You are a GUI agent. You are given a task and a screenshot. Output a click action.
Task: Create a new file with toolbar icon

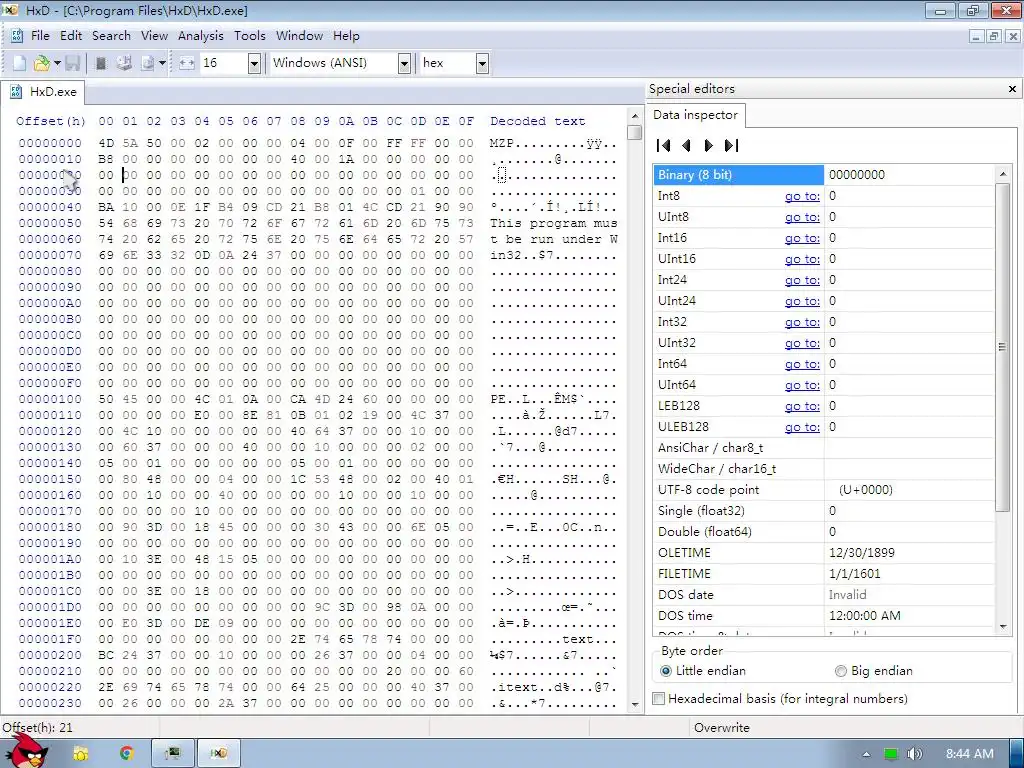tap(20, 63)
